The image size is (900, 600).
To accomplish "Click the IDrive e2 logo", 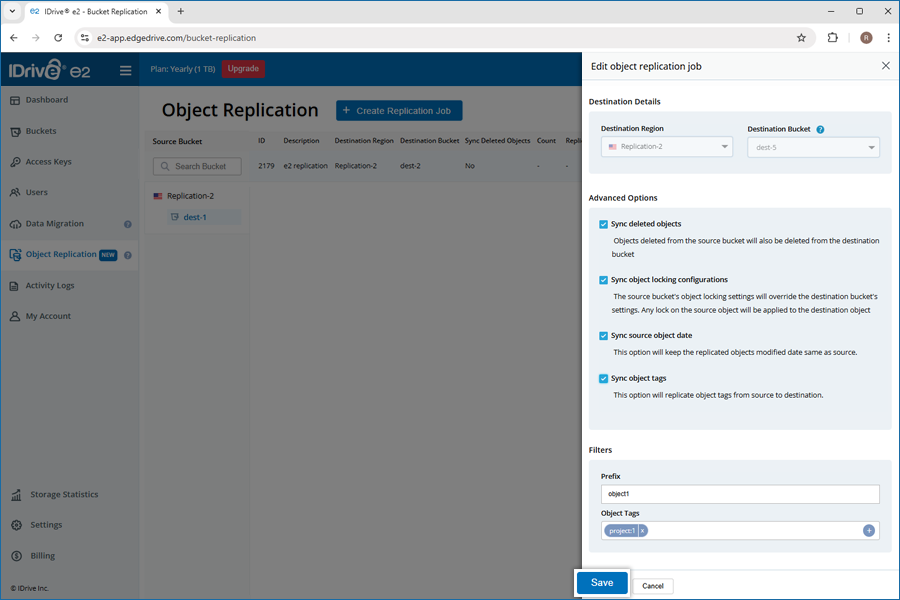I will point(49,70).
